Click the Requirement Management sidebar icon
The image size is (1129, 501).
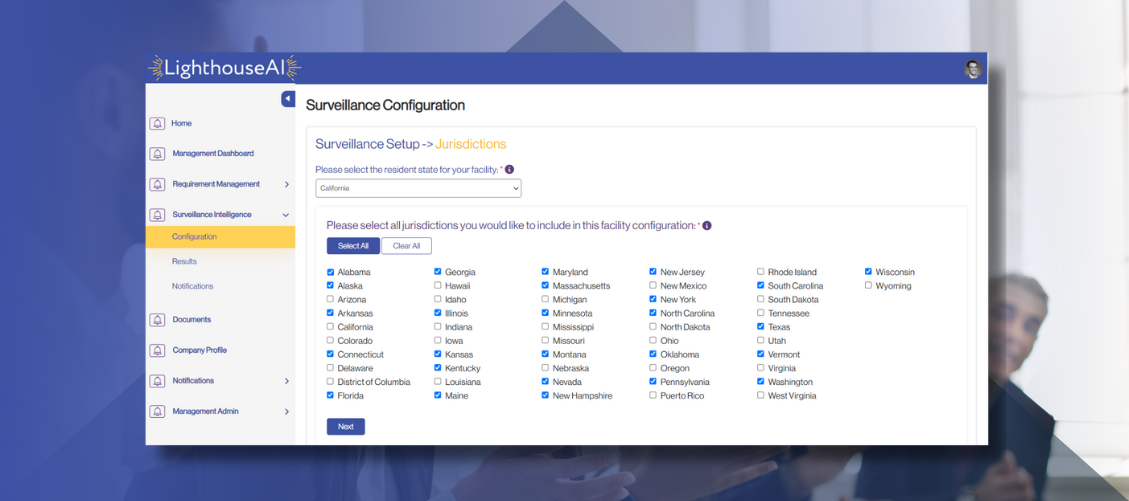point(157,184)
